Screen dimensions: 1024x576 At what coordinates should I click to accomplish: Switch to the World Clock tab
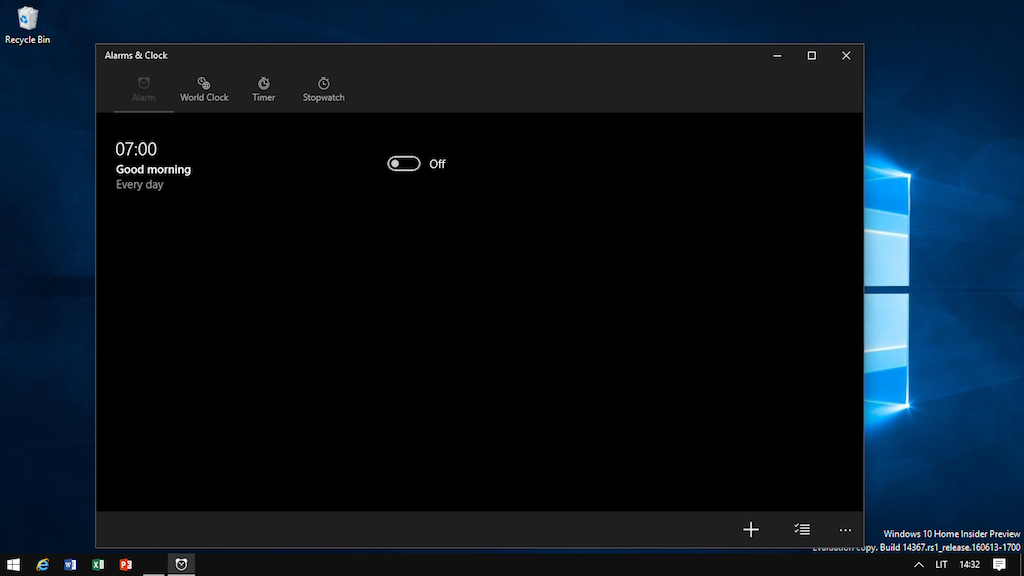point(204,89)
